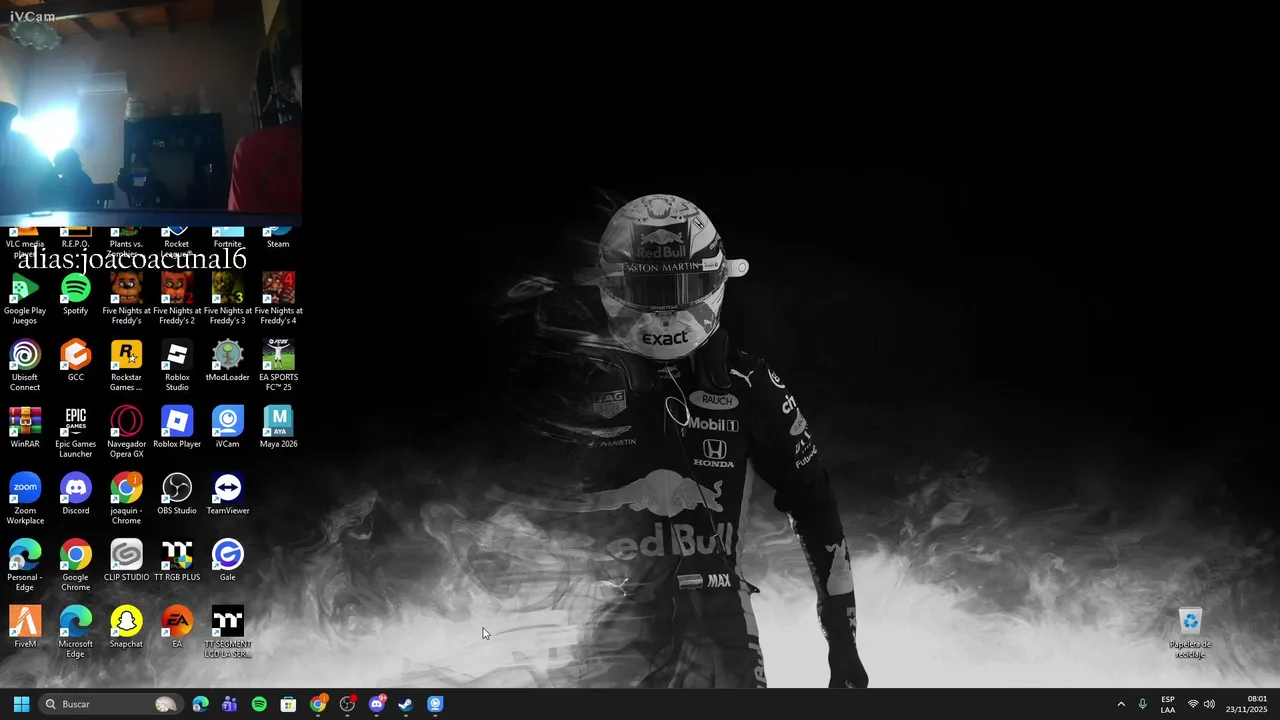The width and height of the screenshot is (1280, 720).
Task: Open Spotify from the taskbar
Action: 259,704
